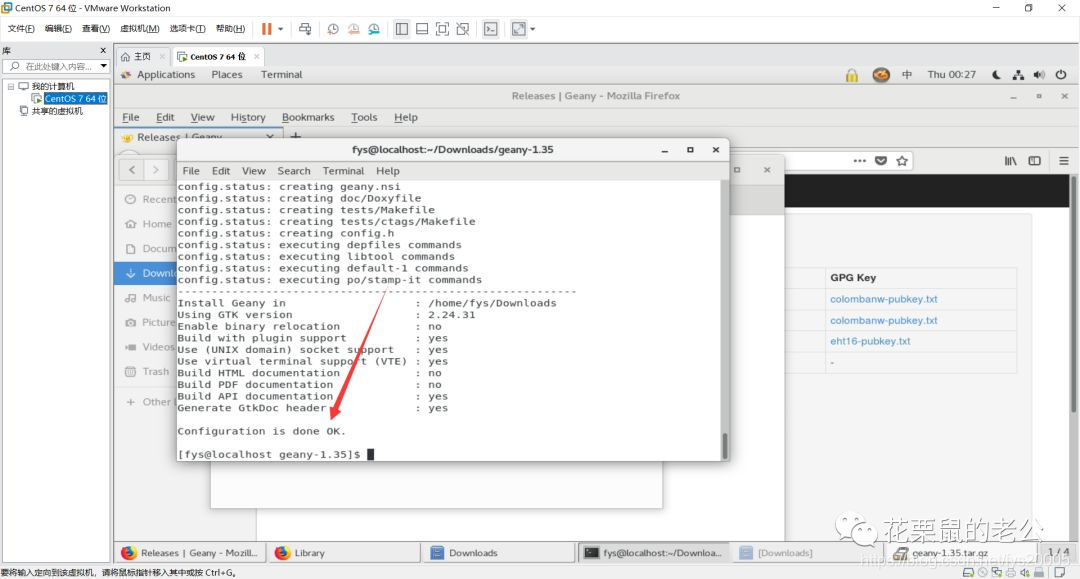
Task: Open the library search filter dropdown
Action: [x=103, y=66]
